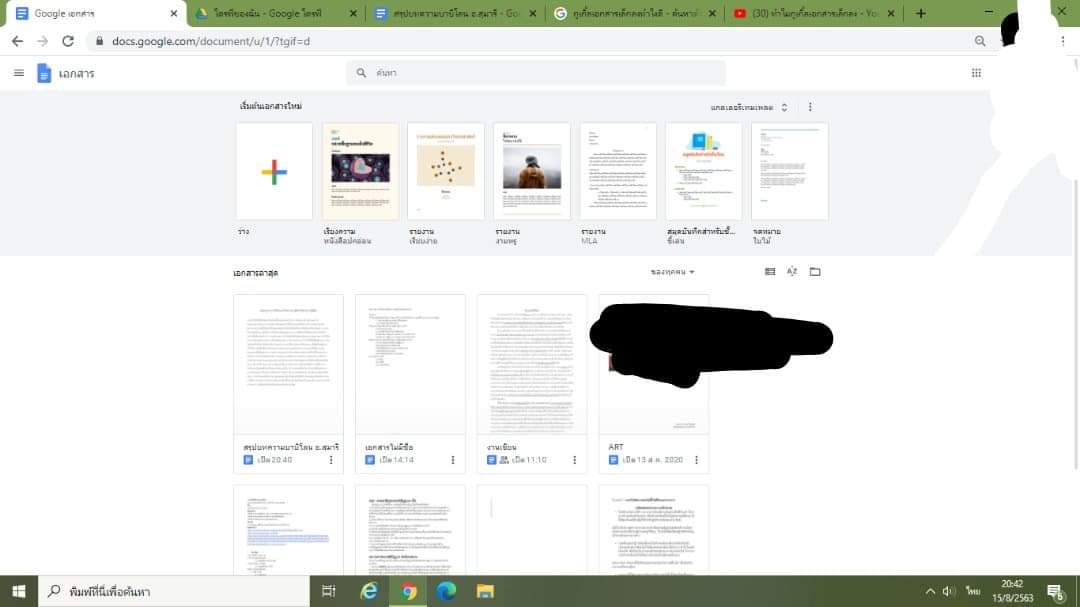Click the zoom magnifier icon in address bar

(x=979, y=41)
